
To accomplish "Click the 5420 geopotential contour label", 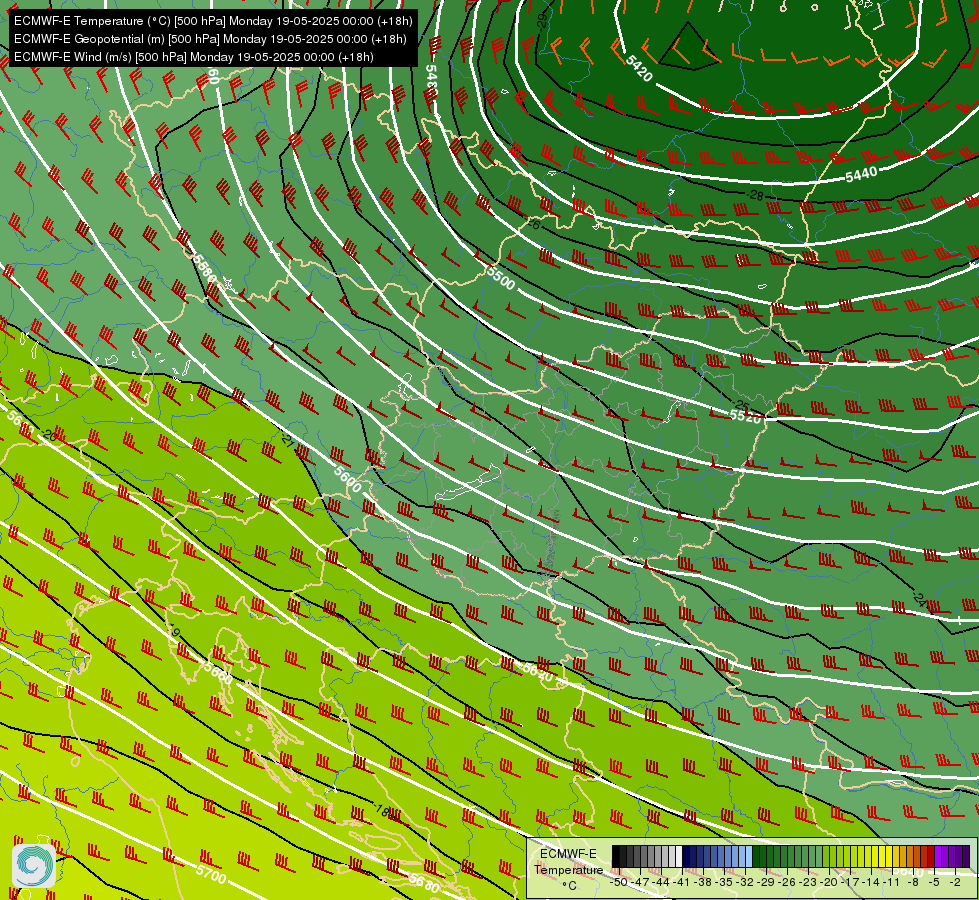I will pyautogui.click(x=639, y=68).
